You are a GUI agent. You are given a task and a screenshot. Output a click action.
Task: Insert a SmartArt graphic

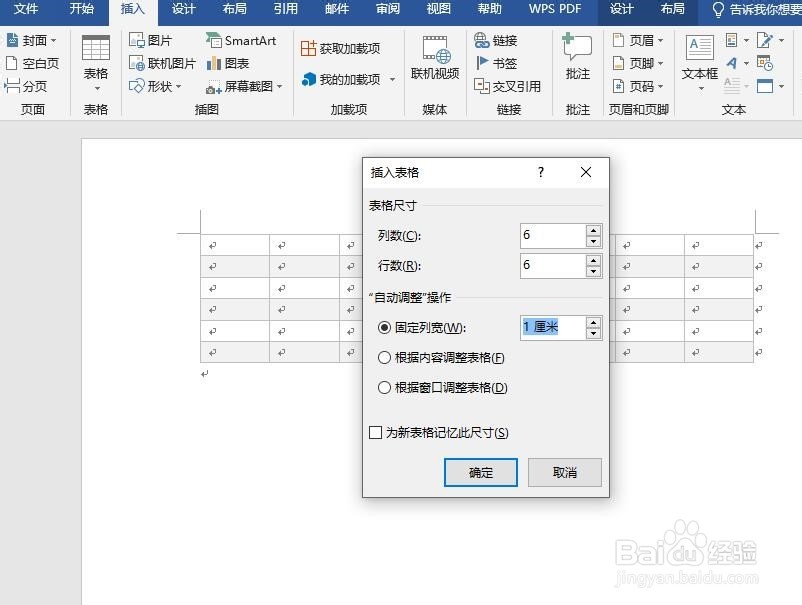242,40
